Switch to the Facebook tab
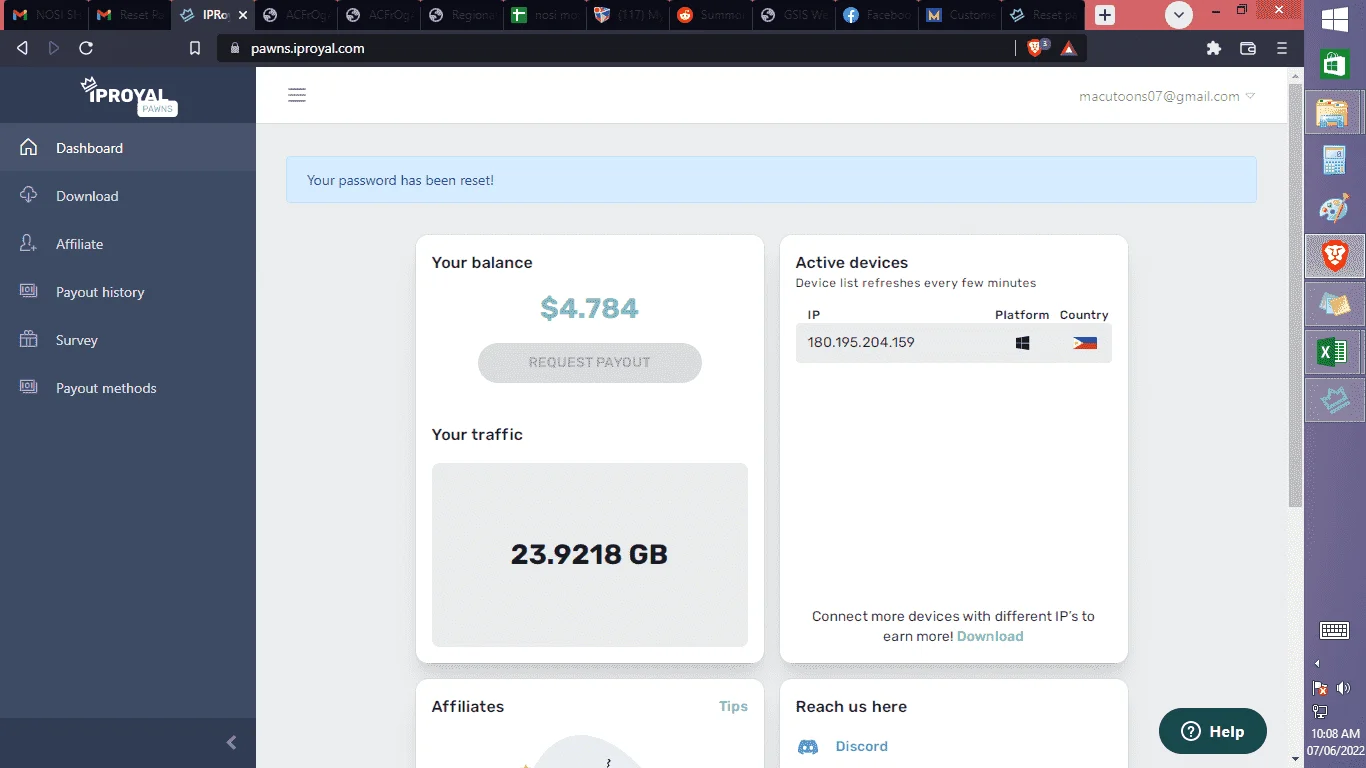Viewport: 1366px width, 768px height. tap(878, 16)
